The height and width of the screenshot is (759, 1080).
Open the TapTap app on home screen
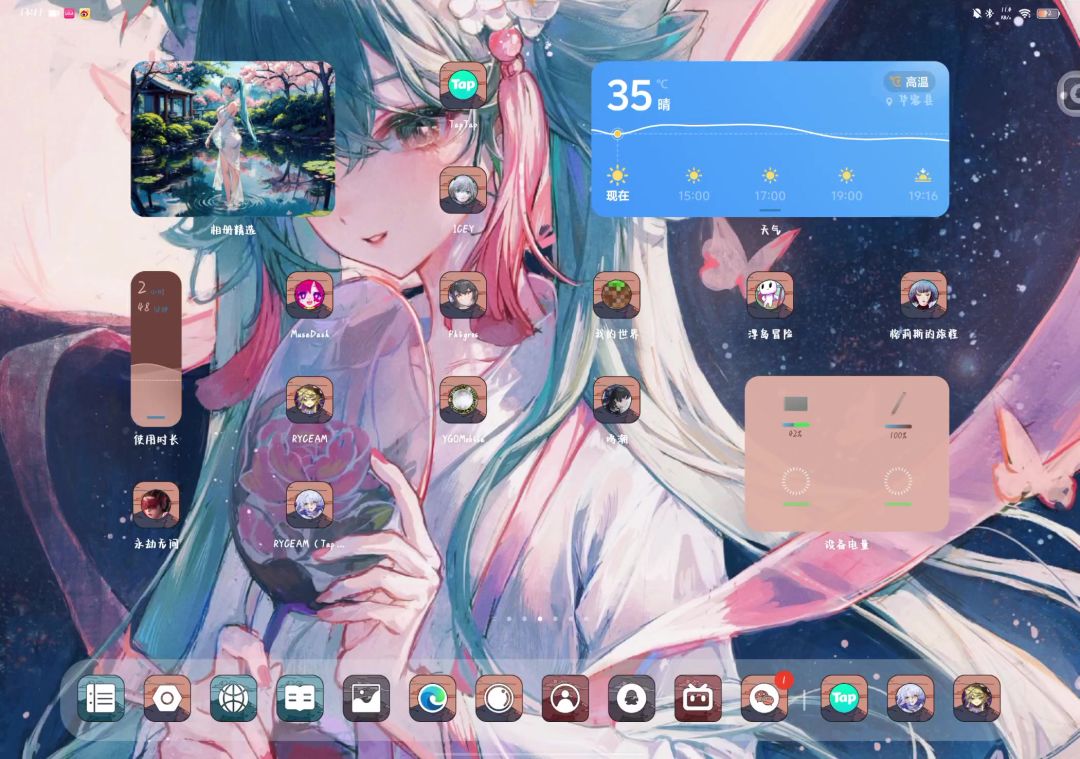coord(463,85)
